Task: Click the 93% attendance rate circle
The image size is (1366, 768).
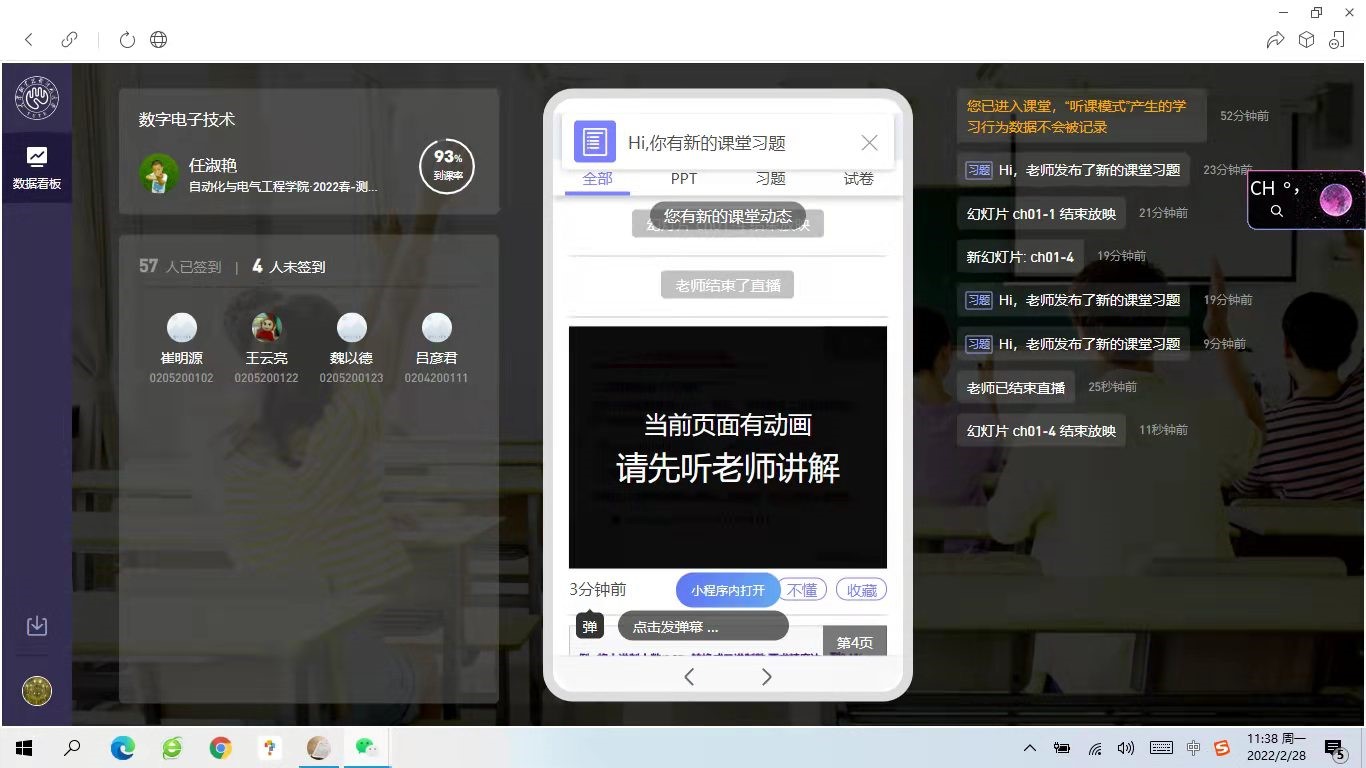Action: [446, 167]
